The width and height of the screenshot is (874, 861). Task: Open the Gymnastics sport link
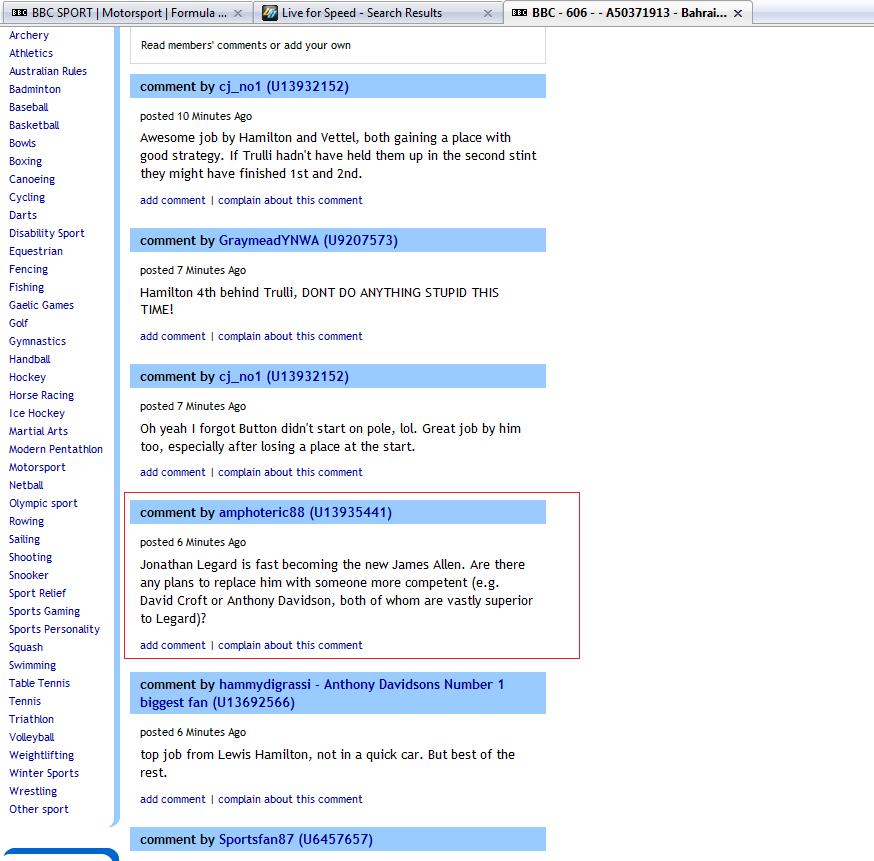coord(37,341)
